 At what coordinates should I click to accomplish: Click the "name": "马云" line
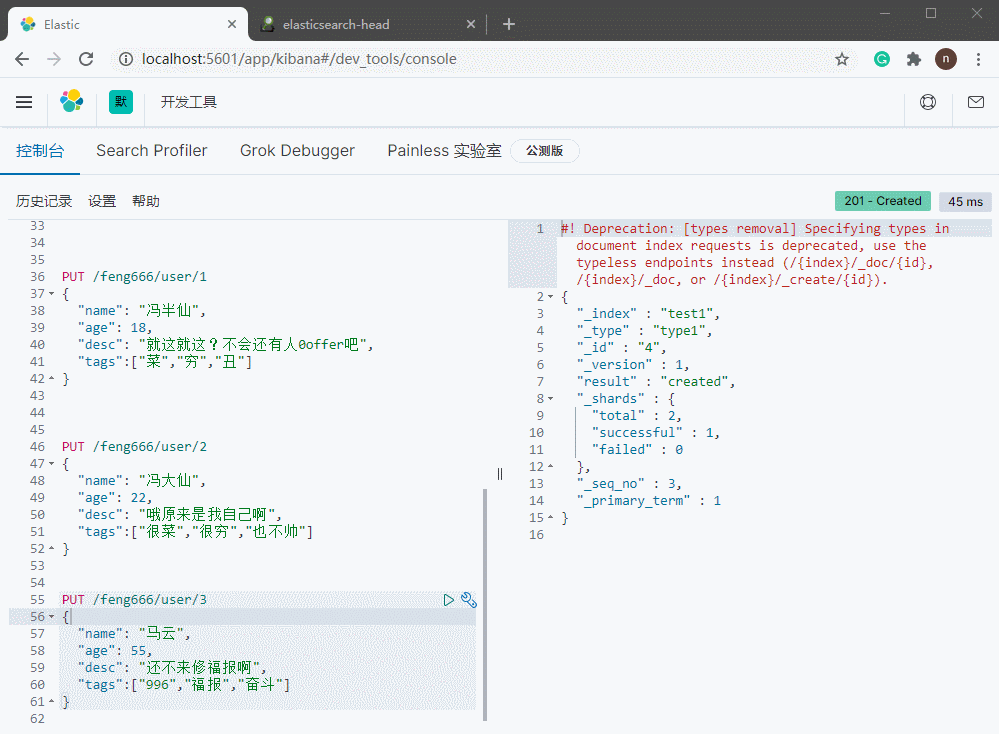[134, 633]
